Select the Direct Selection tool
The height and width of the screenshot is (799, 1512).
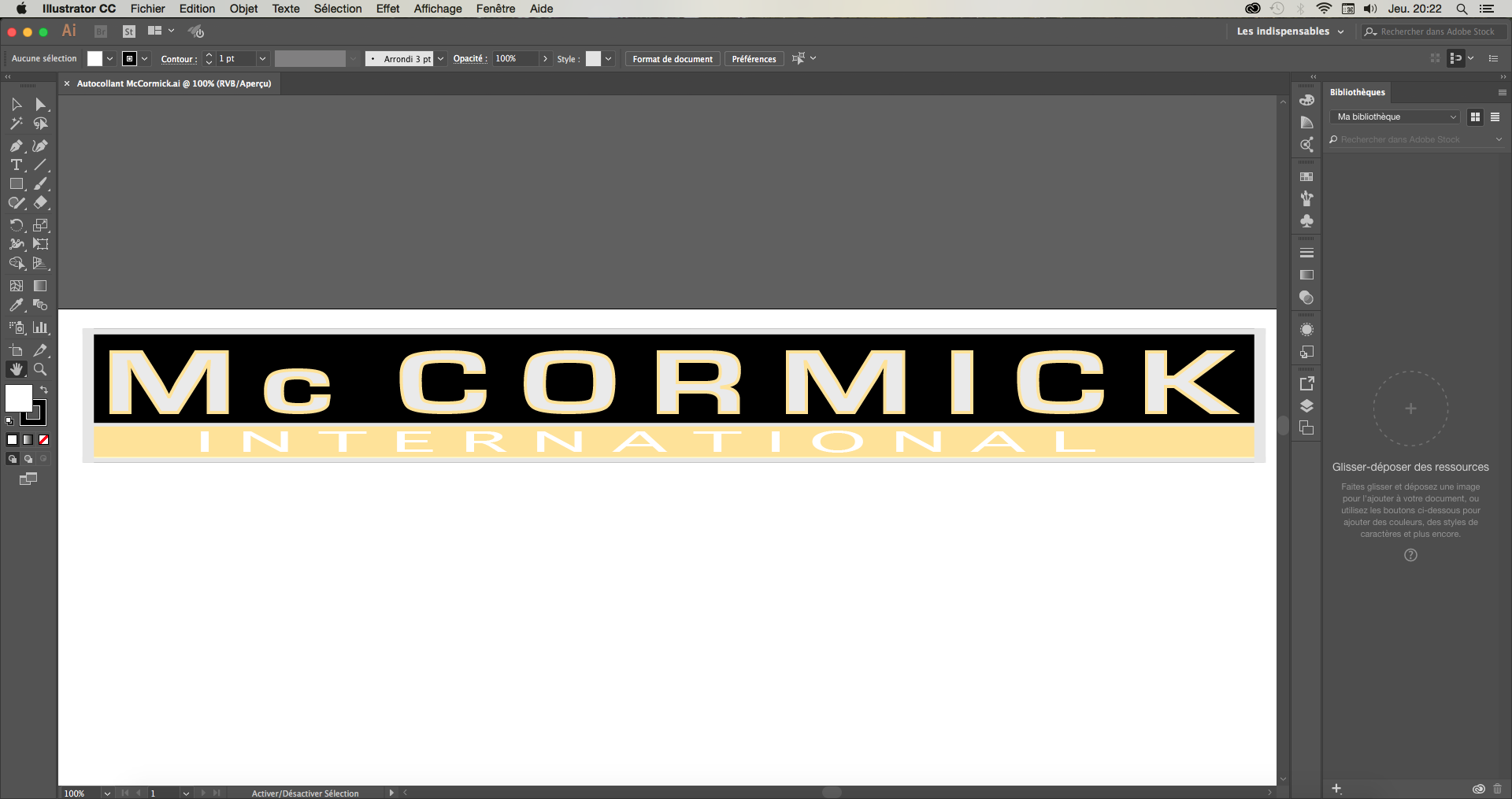tap(40, 105)
